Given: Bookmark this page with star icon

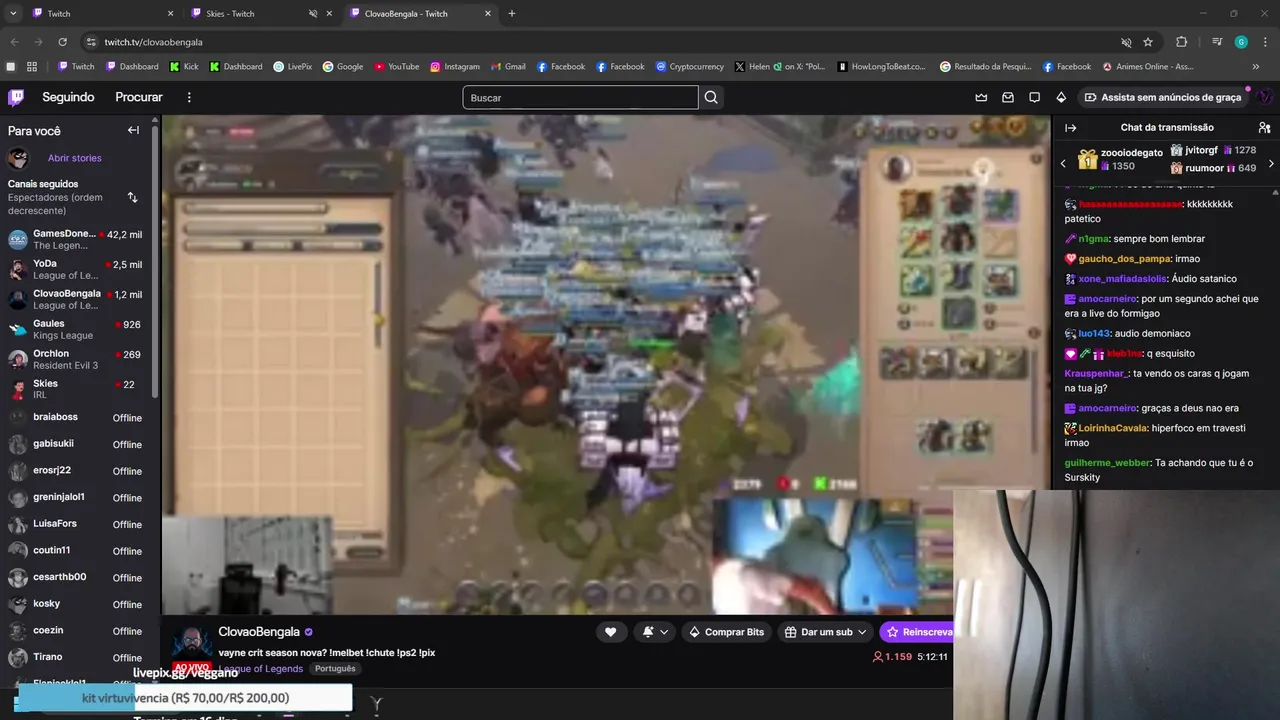Looking at the screenshot, I should point(1148,42).
